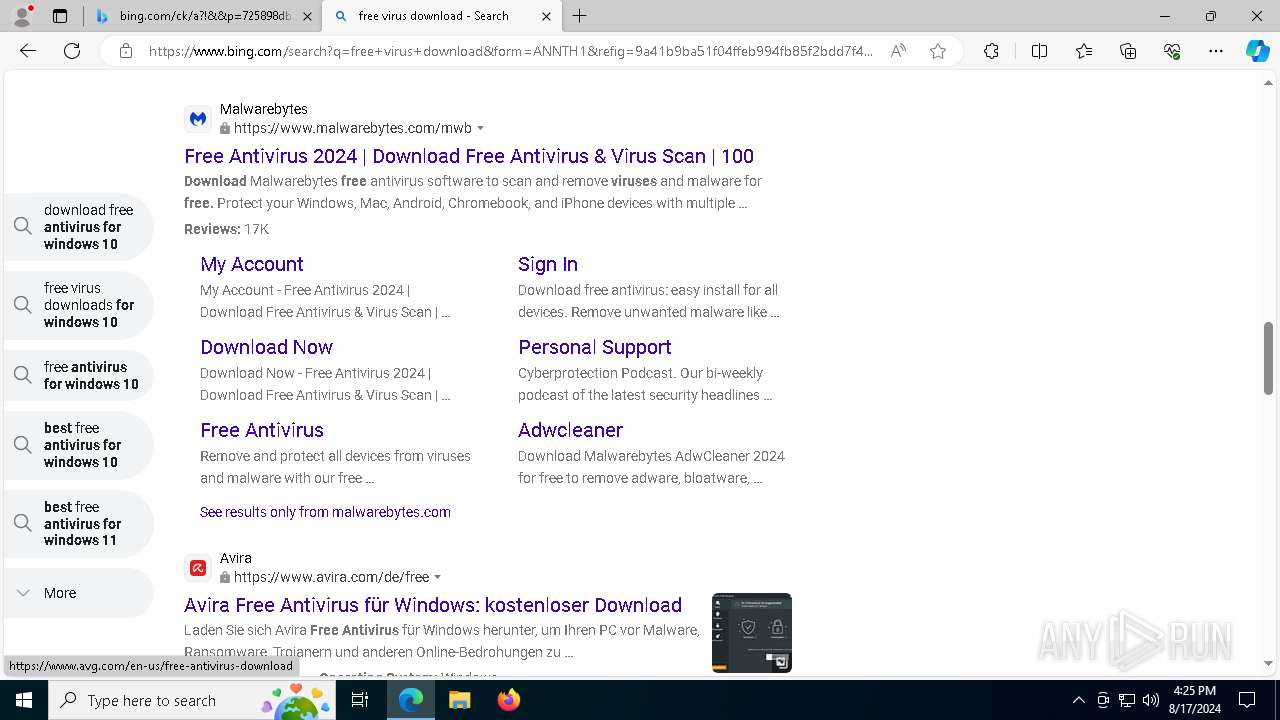
Task: Go back with the browser back arrow
Action: 28,51
